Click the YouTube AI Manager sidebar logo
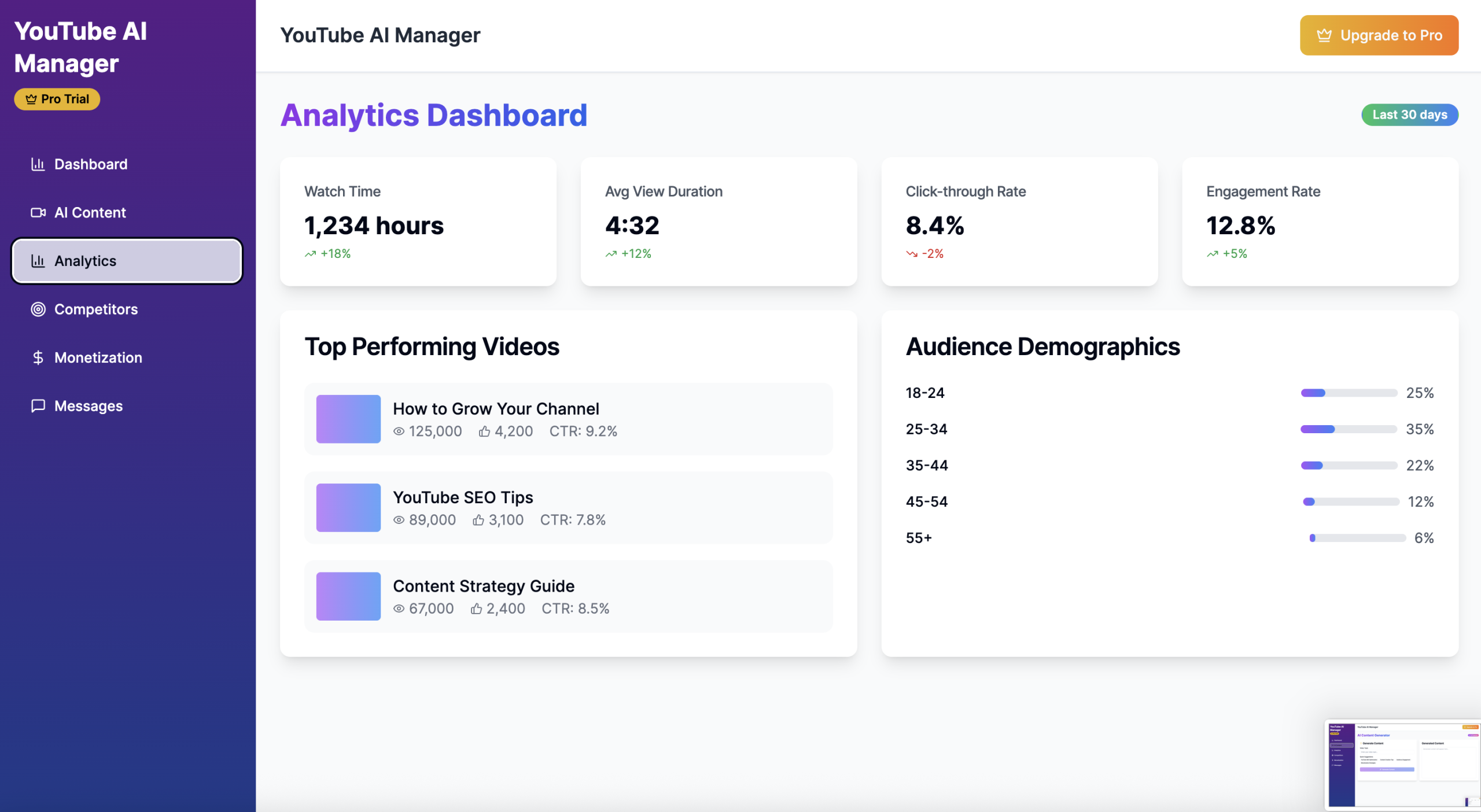 pyautogui.click(x=80, y=47)
